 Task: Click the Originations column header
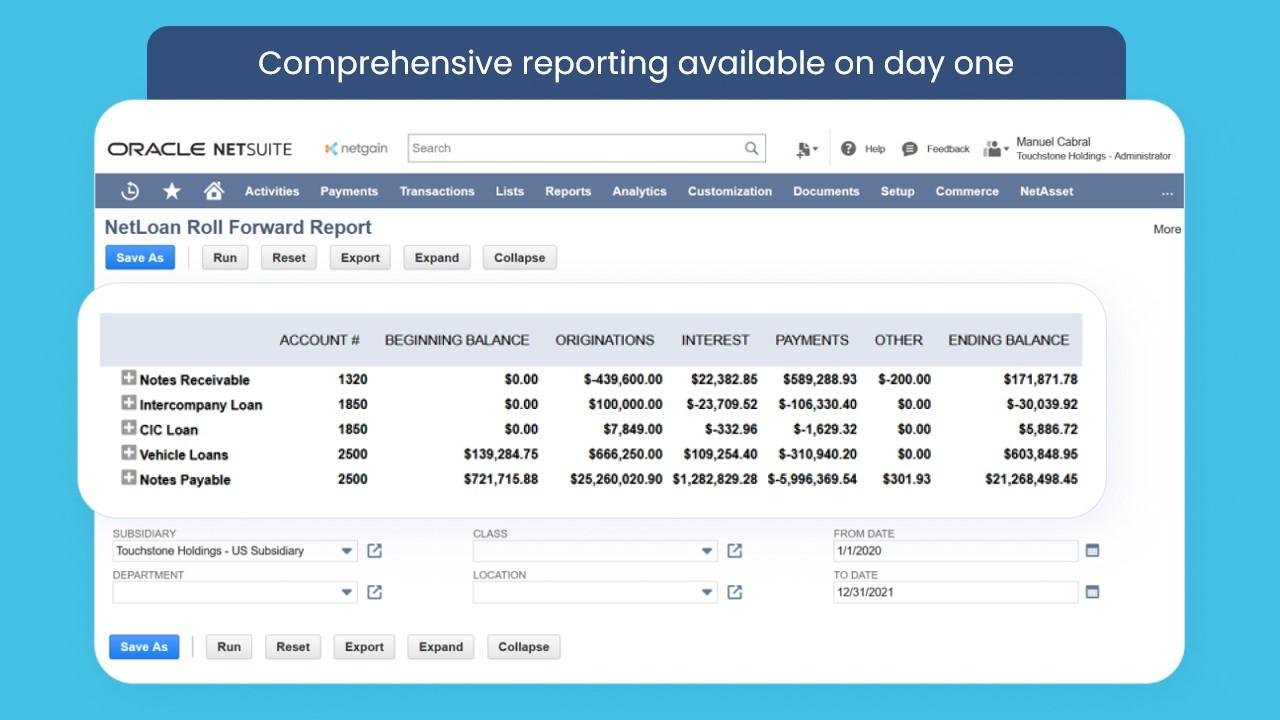pos(605,340)
